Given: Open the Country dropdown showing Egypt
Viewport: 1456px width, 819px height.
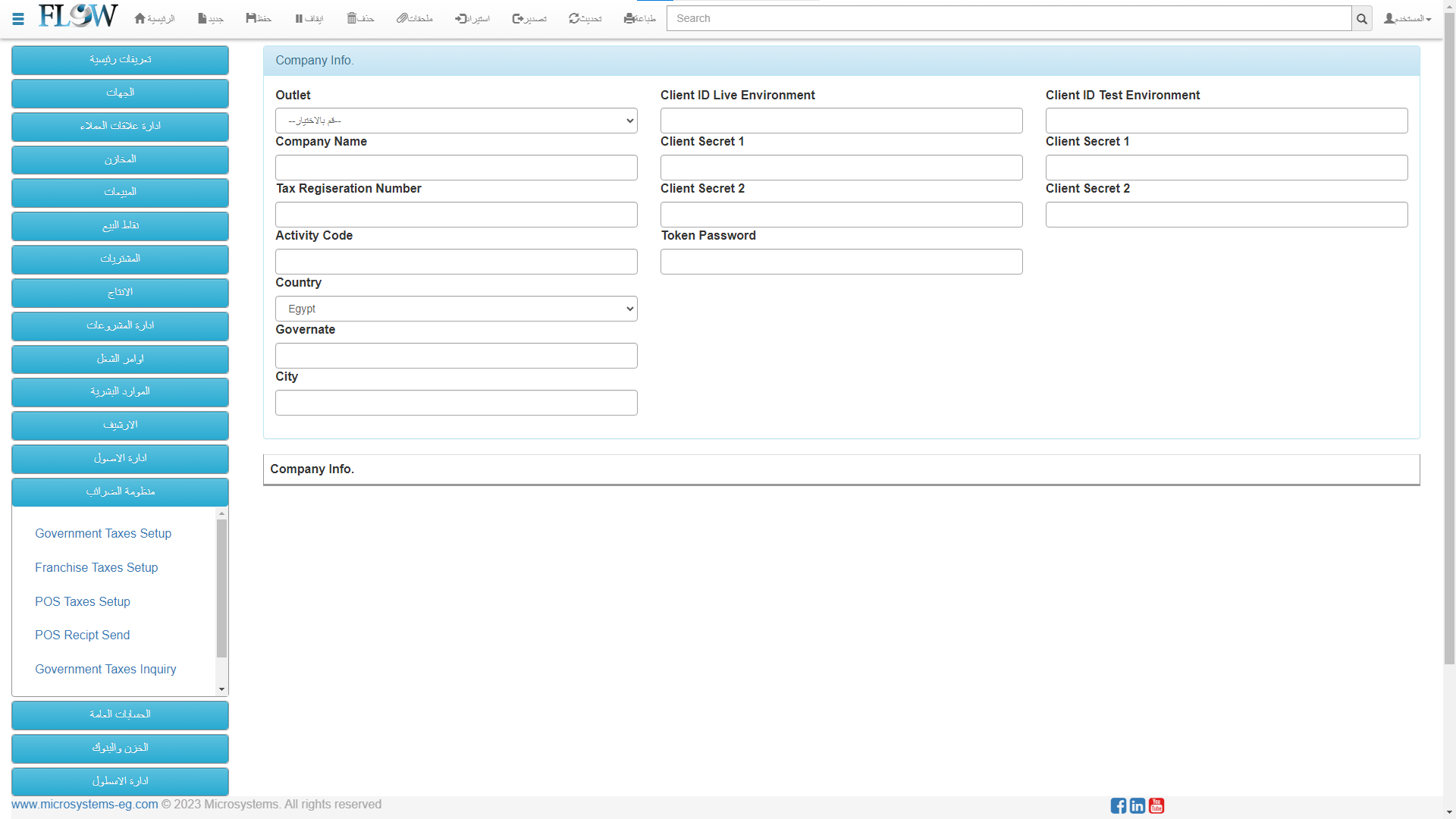Looking at the screenshot, I should 456,309.
